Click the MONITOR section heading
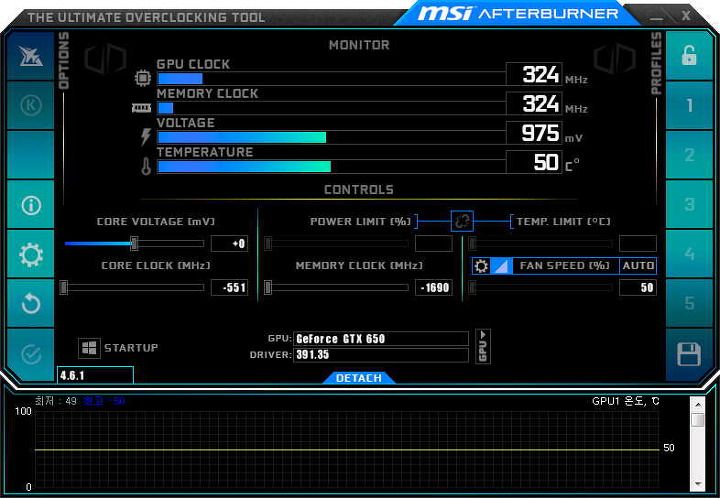Screen dimensions: 720x498 tap(359, 45)
